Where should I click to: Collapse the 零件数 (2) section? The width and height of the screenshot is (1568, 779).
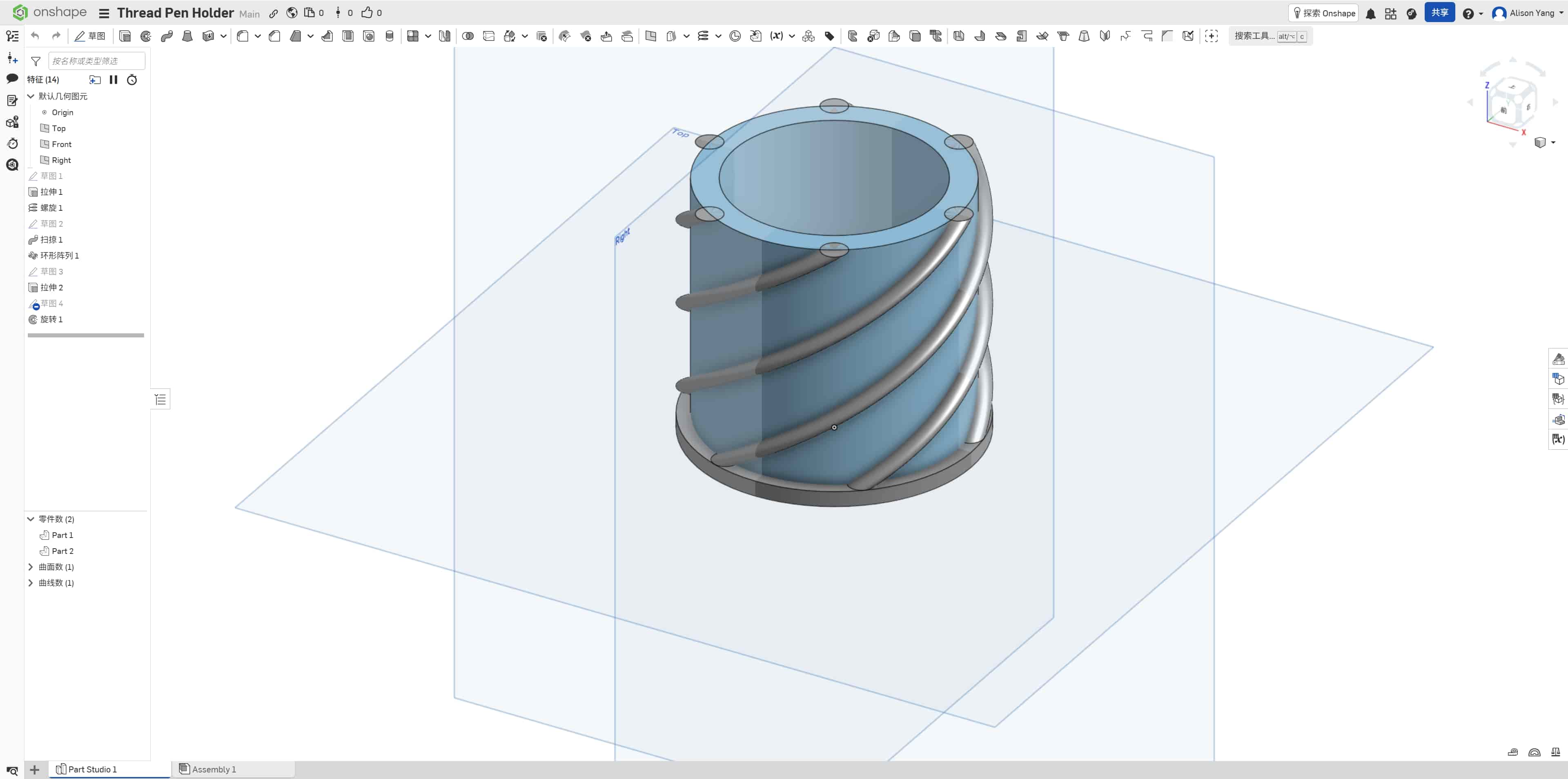coord(31,519)
